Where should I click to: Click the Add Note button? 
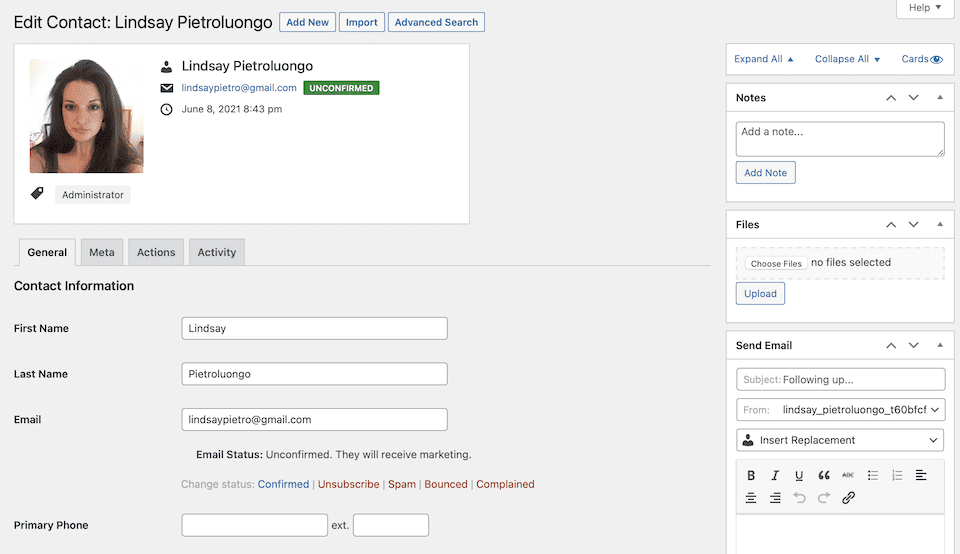tap(765, 173)
